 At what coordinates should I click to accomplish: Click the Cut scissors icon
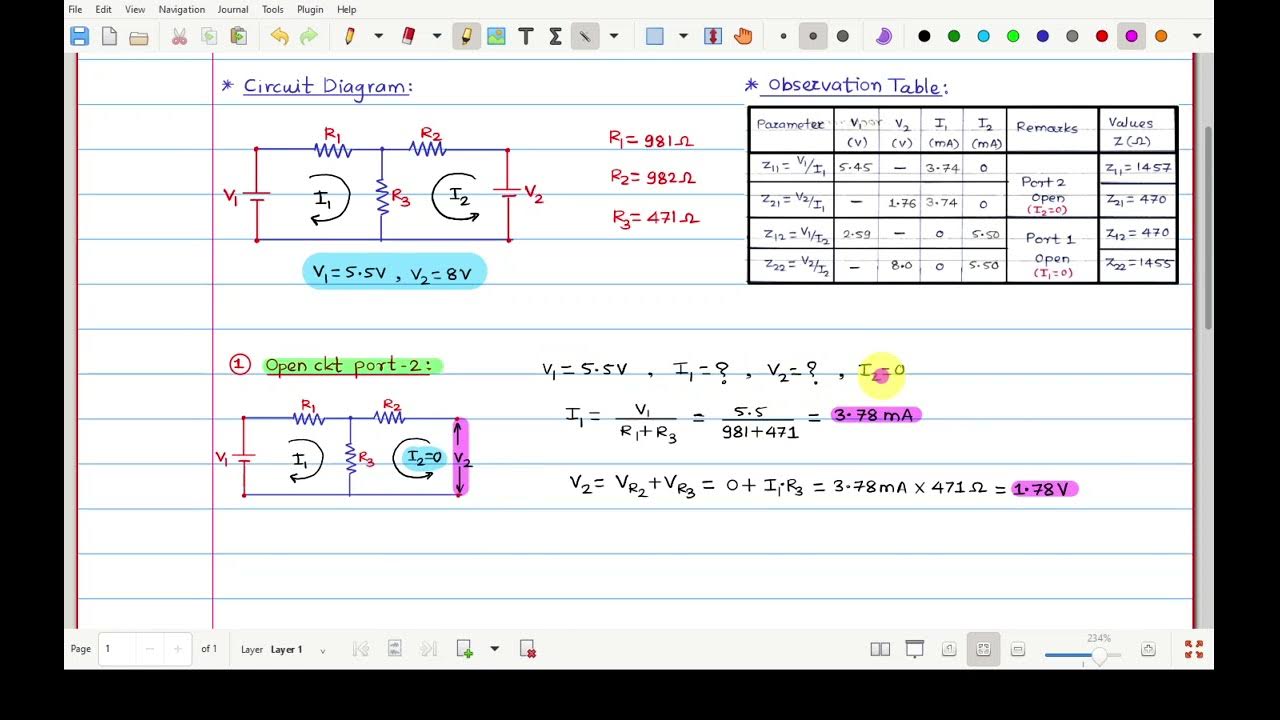tap(180, 37)
